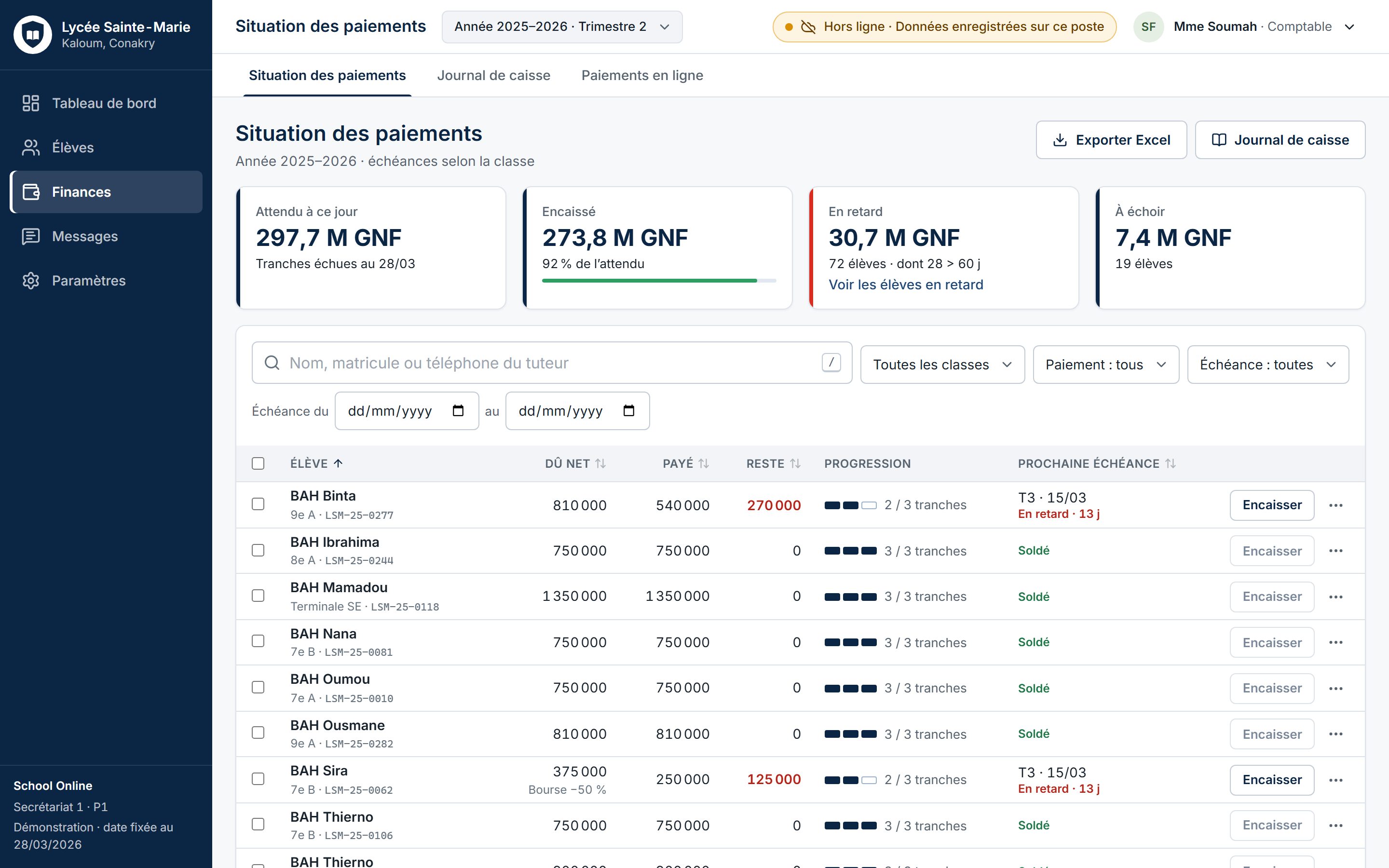Screen dimensions: 1389x868
Task: Sort table by Payé column
Action: click(686, 463)
